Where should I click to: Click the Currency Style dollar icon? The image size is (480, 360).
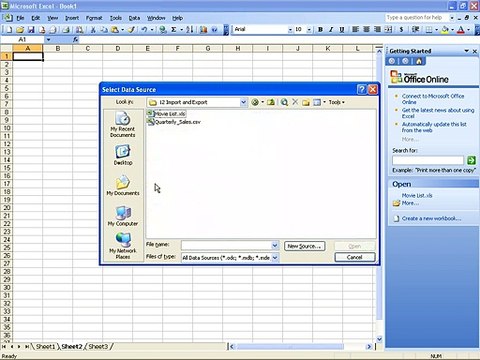[x=401, y=30]
